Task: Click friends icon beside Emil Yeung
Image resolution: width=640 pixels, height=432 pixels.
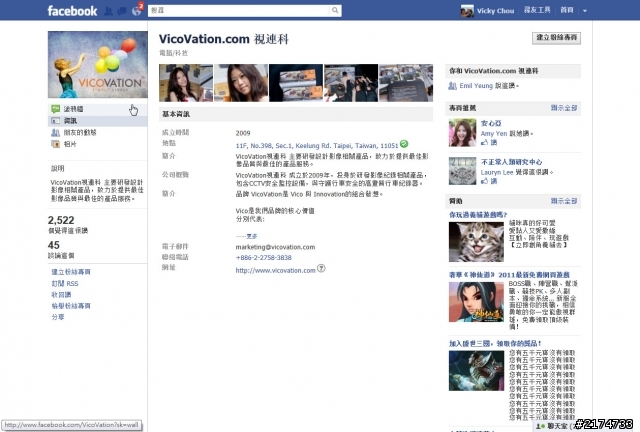Action: [452, 86]
